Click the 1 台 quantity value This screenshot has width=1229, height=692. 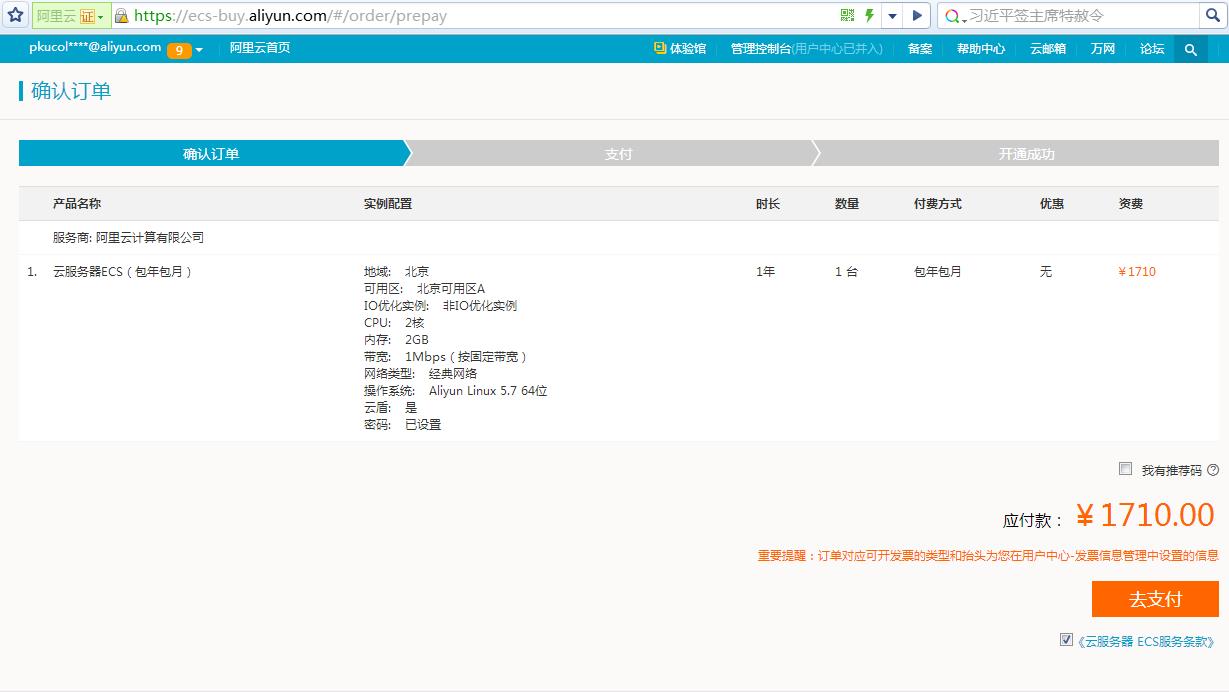point(846,272)
